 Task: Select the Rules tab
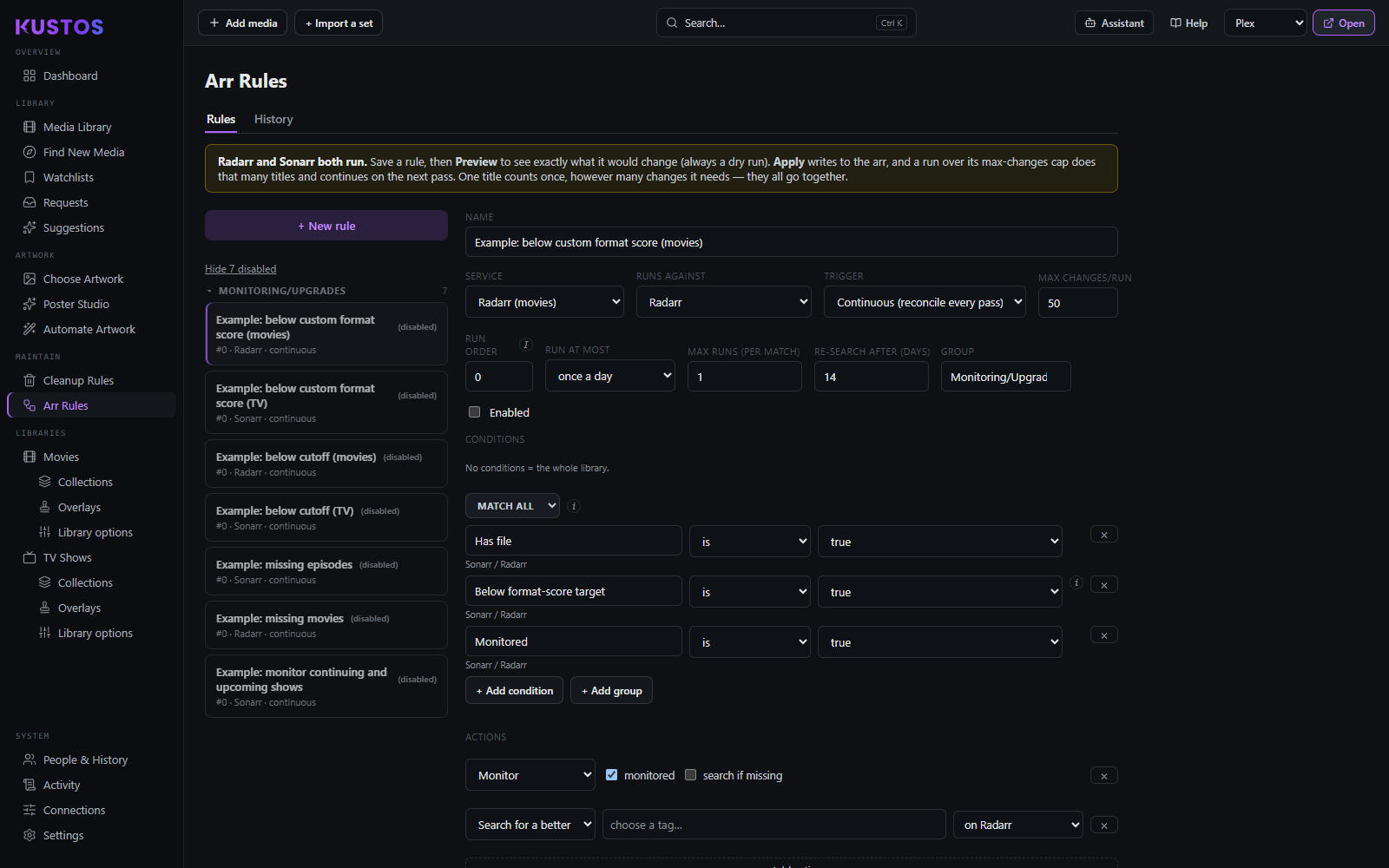click(221, 119)
